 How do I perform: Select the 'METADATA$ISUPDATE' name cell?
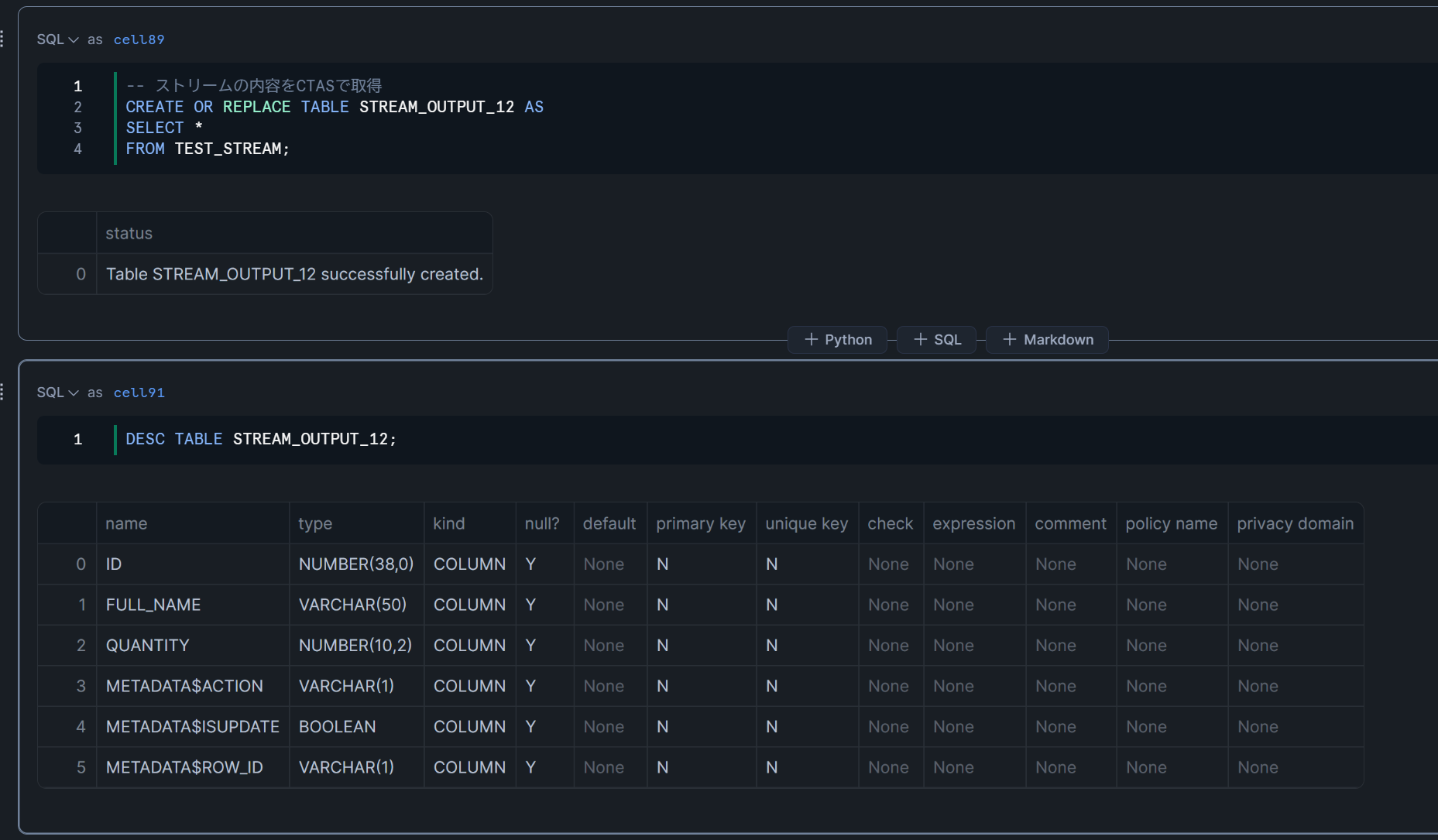(193, 727)
